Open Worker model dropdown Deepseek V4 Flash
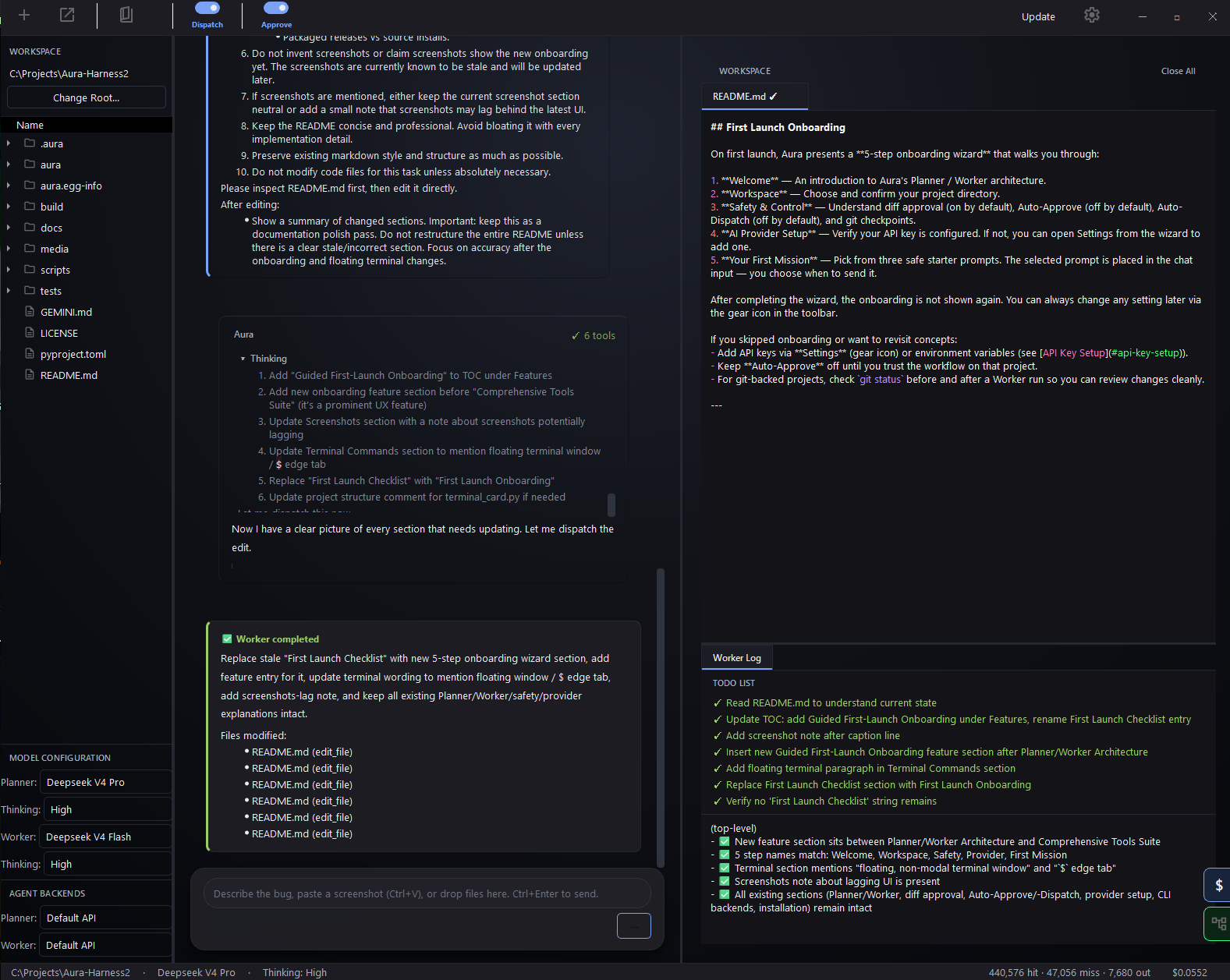The image size is (1230, 980). [106, 837]
